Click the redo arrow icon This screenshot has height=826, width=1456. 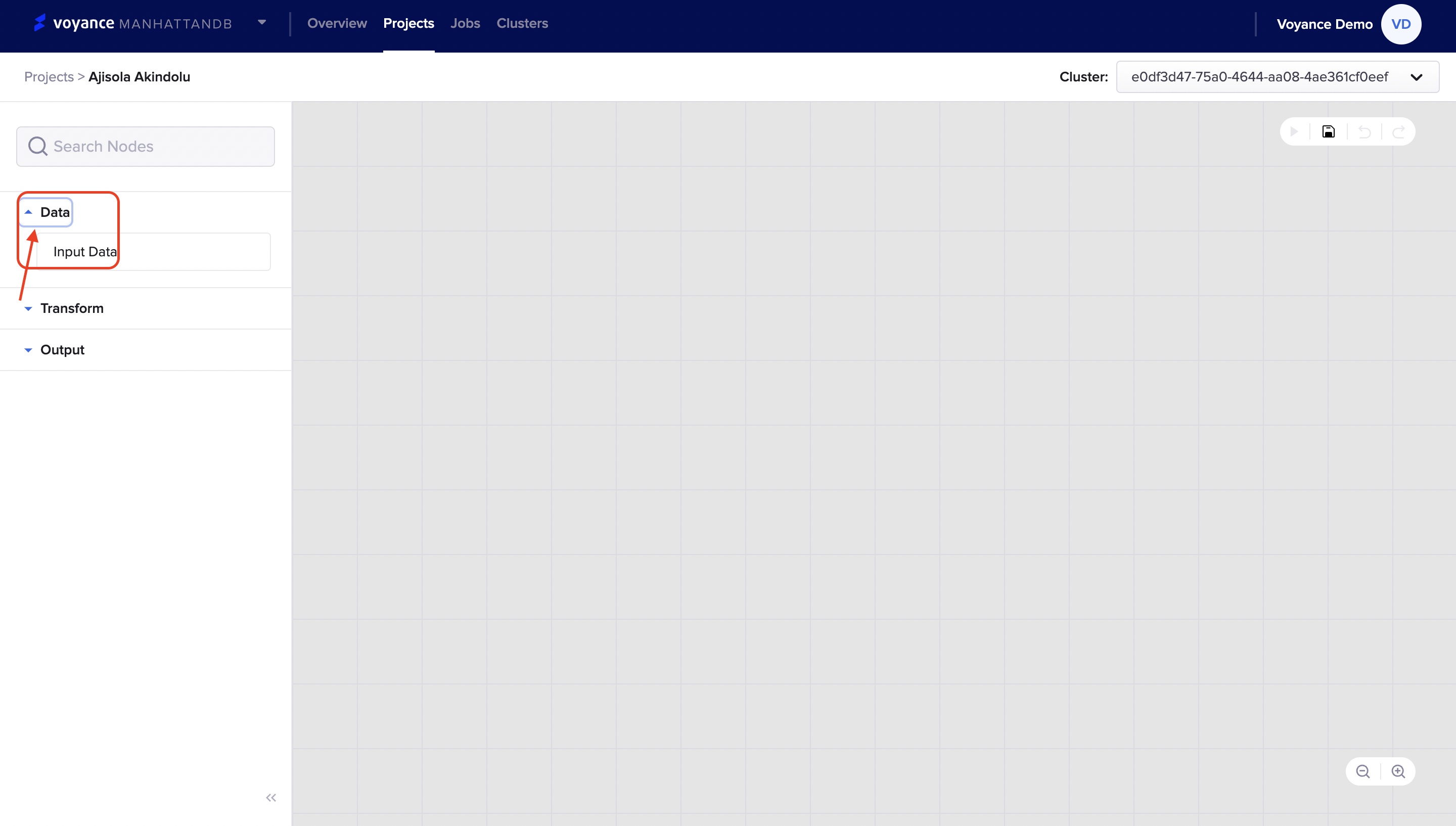1399,131
